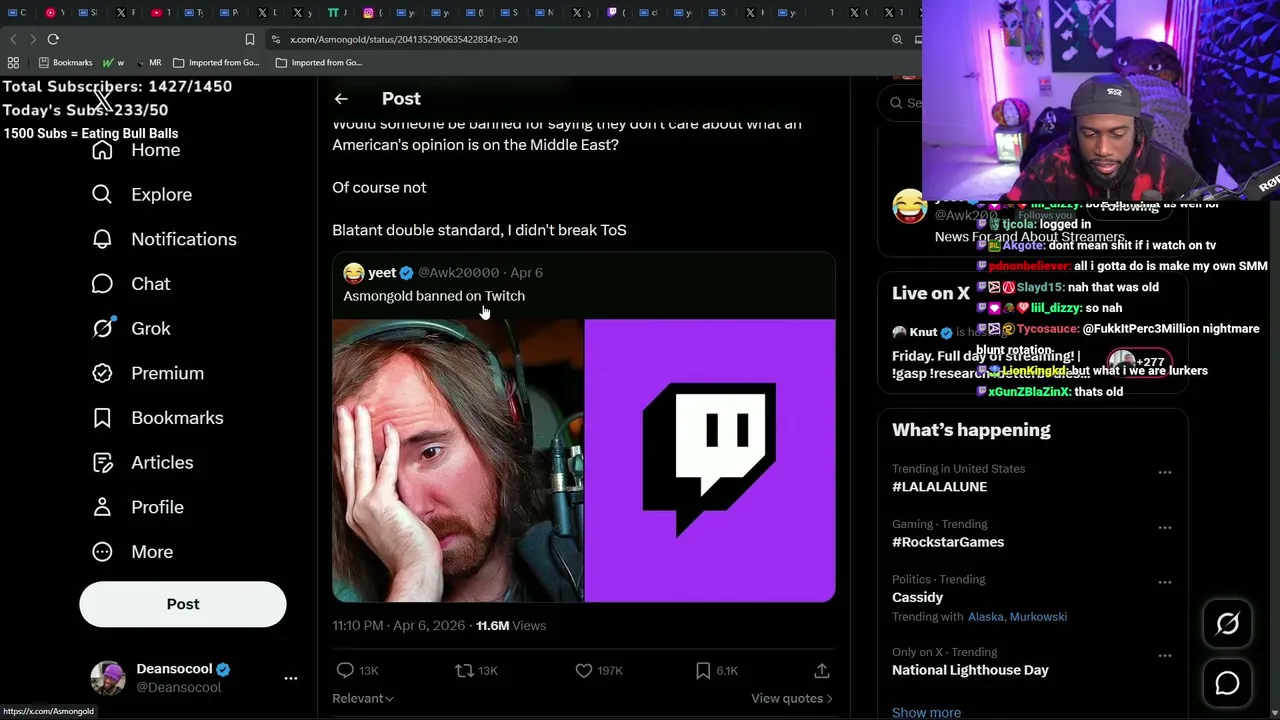The height and width of the screenshot is (720, 1280).
Task: Open Grok from the left sidebar
Action: coord(131,328)
